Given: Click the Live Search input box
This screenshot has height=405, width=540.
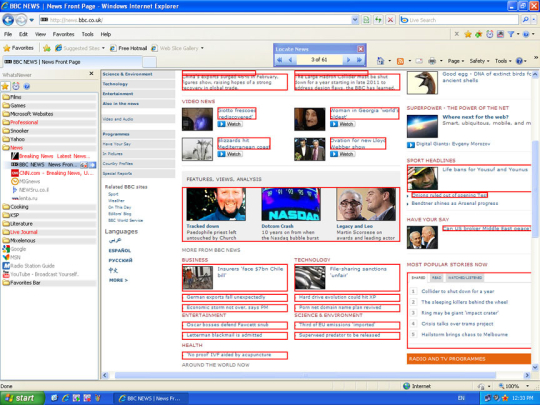Looking at the screenshot, I should [459, 20].
